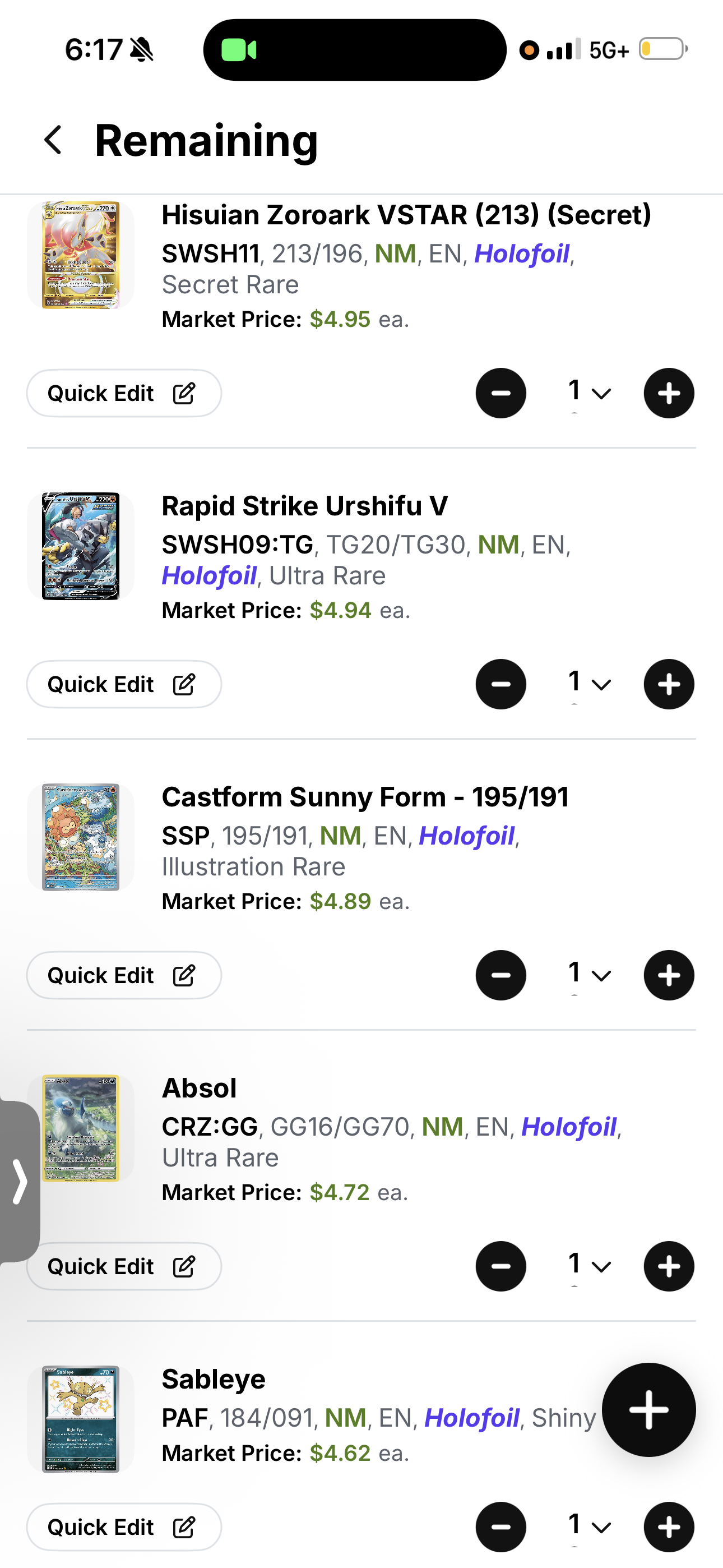Open the Sableye card thumbnail
The image size is (723, 1568).
80,1419
